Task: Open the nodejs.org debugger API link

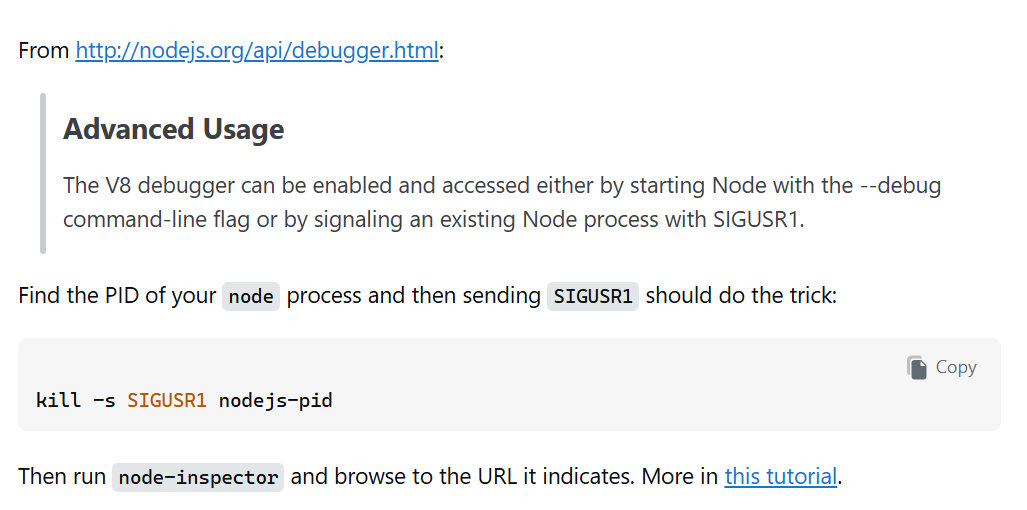Action: click(x=257, y=50)
